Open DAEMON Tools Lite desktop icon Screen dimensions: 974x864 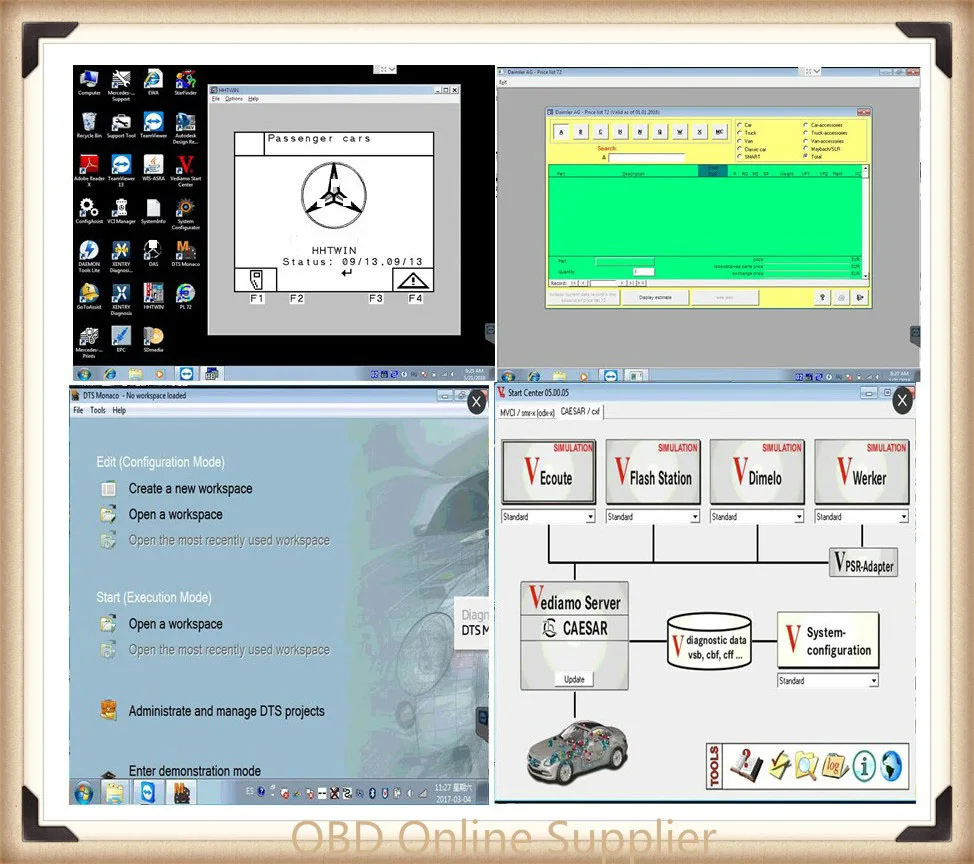[x=89, y=257]
